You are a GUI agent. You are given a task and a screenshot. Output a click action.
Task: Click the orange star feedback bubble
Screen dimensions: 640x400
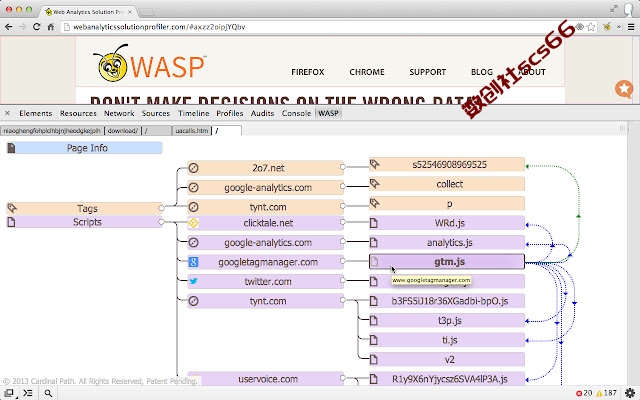624,88
